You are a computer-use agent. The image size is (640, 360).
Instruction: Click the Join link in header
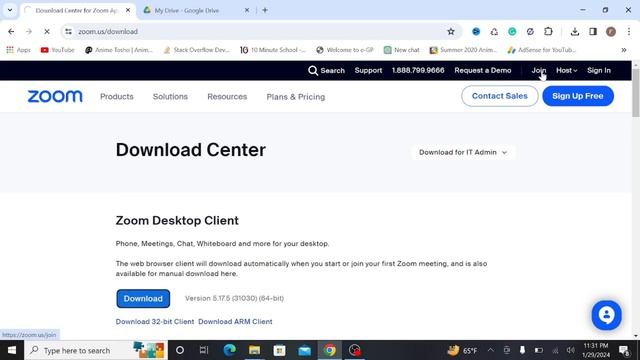click(538, 71)
